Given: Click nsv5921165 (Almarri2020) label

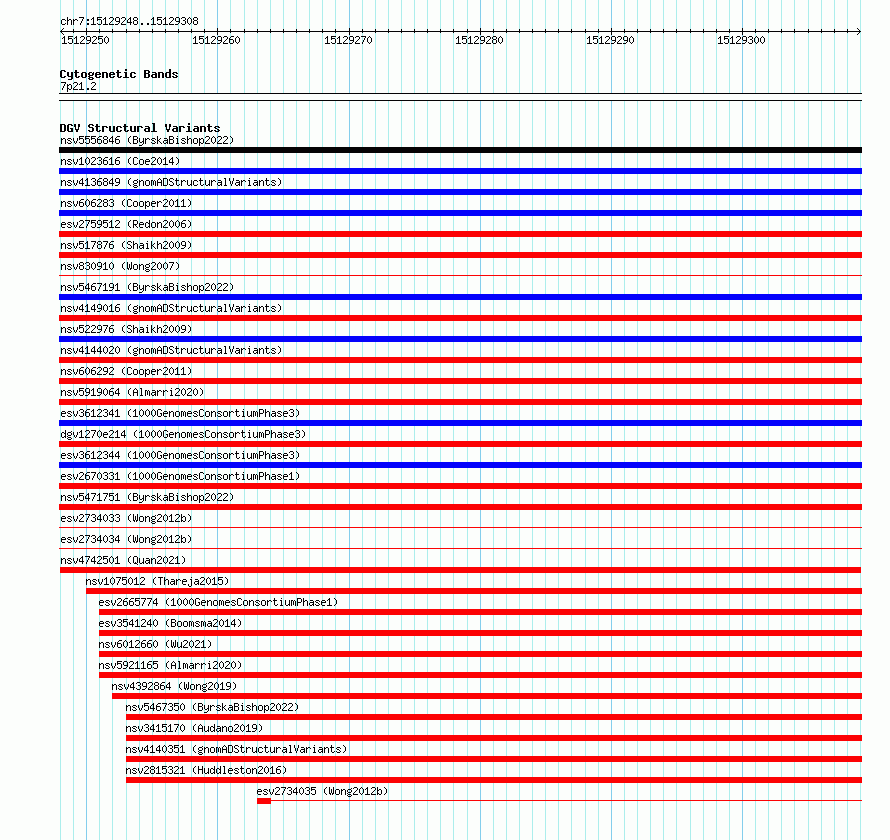Looking at the screenshot, I should click(170, 665).
